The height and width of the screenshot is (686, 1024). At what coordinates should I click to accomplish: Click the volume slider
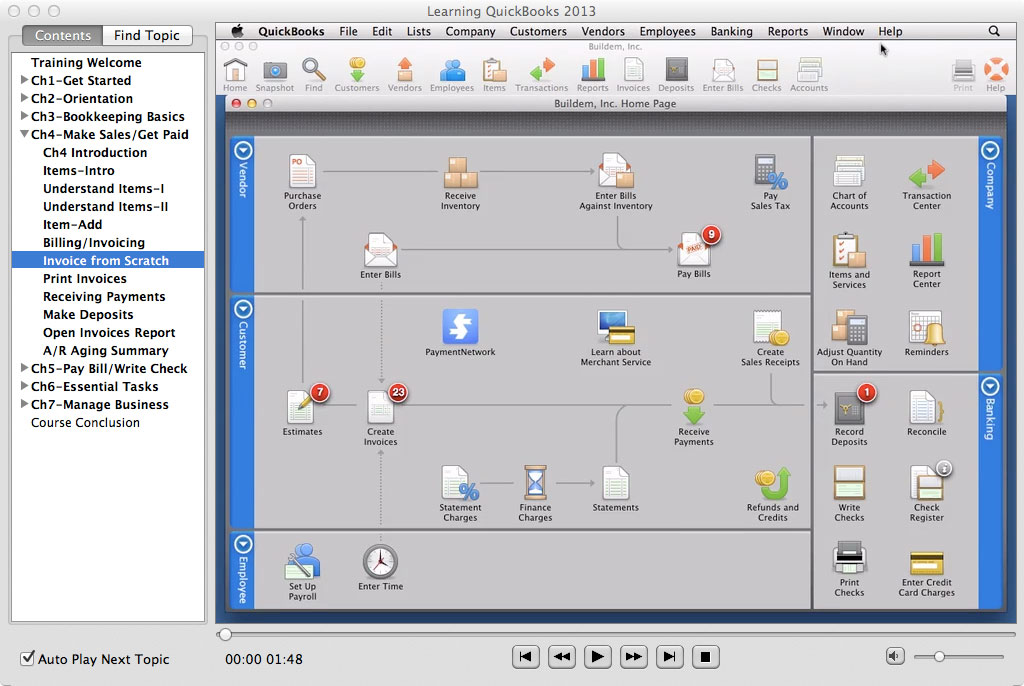coord(939,657)
